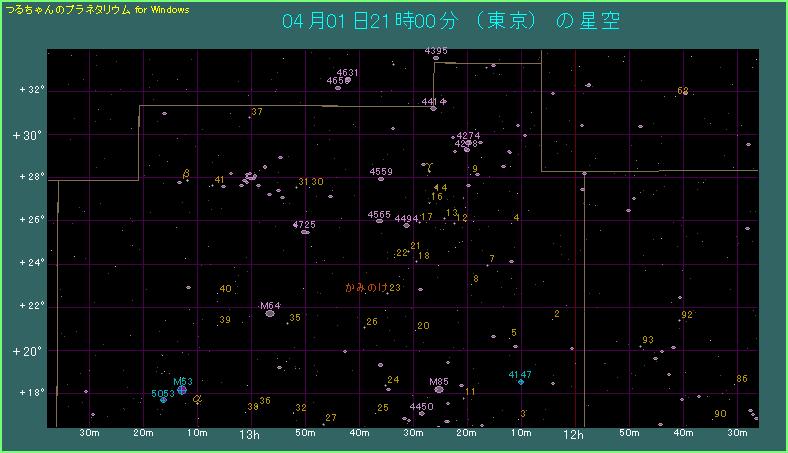Select the NGC 4559 galaxy marker
This screenshot has height=453, width=788.
(381, 179)
